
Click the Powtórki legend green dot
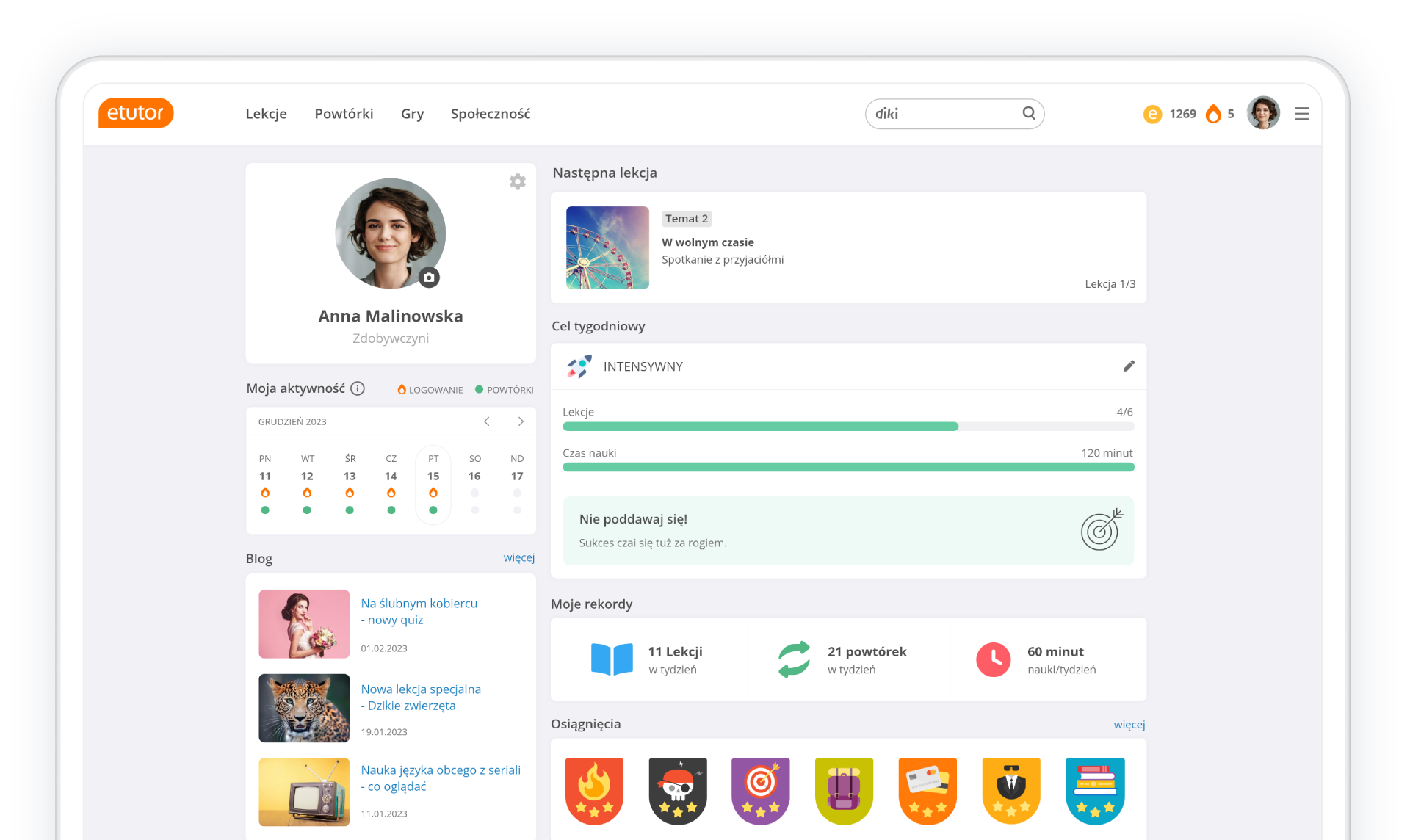pos(479,389)
